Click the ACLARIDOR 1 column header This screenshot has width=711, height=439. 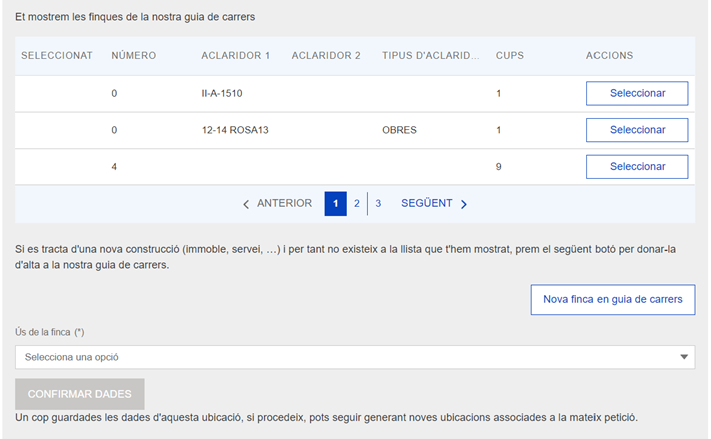point(236,56)
